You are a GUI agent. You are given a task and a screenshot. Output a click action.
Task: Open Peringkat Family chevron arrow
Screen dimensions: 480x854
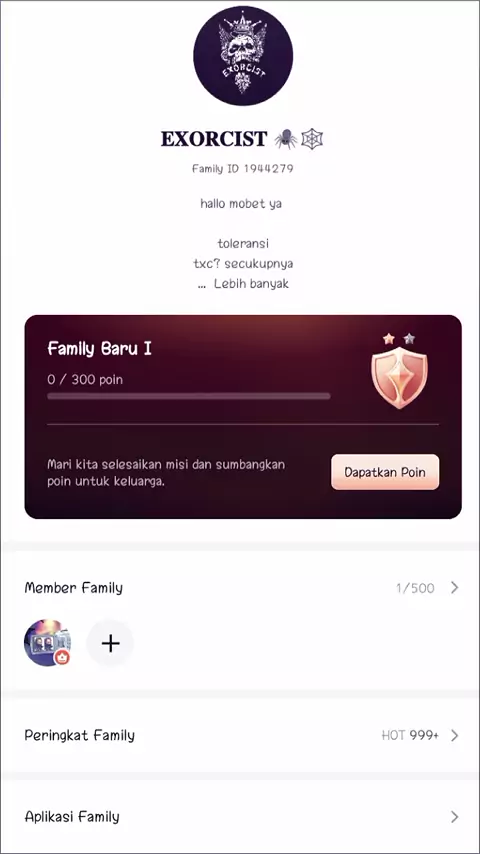tap(454, 736)
